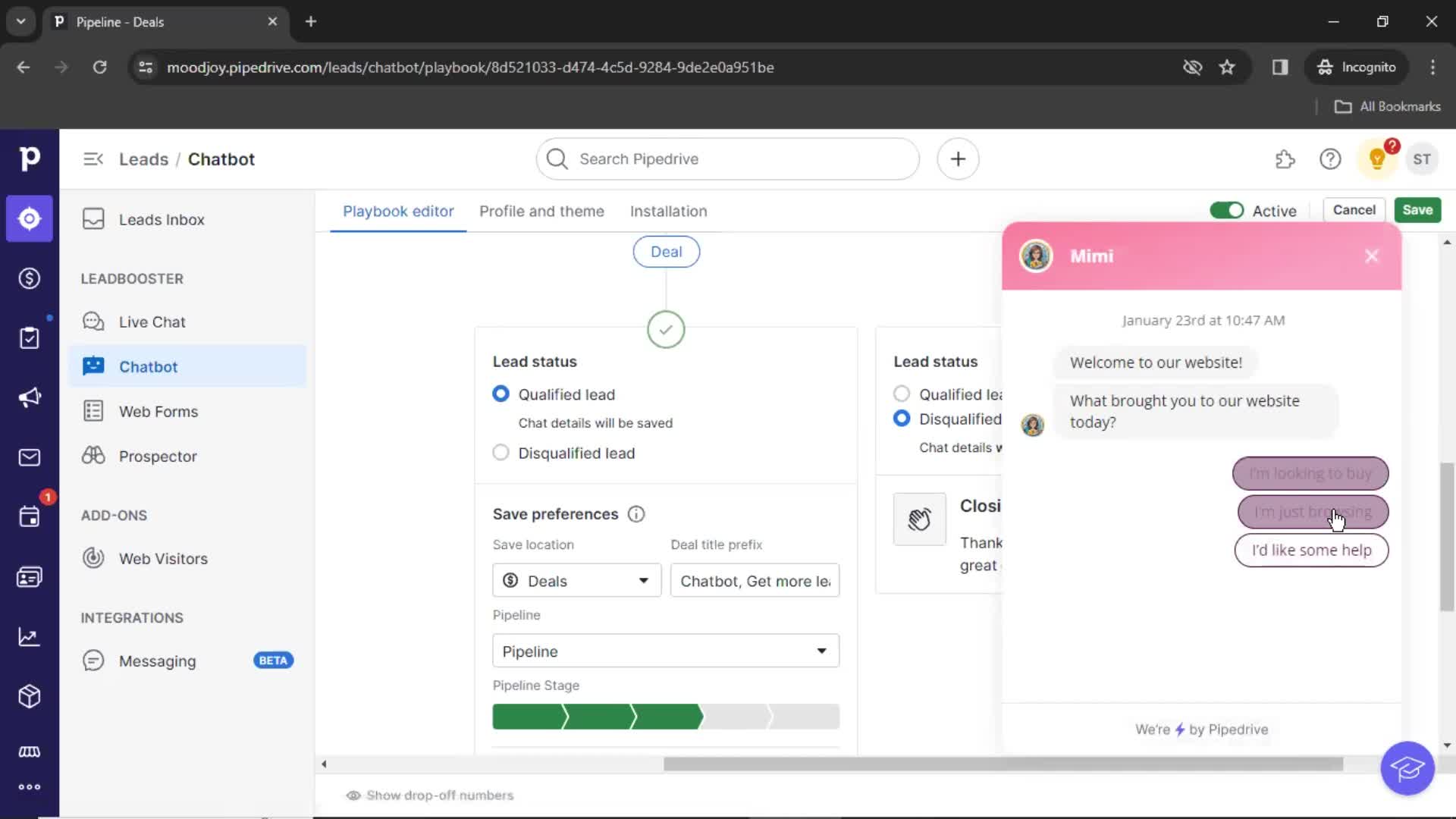The width and height of the screenshot is (1456, 819).
Task: Open browser tab search dropdown
Action: click(x=20, y=21)
